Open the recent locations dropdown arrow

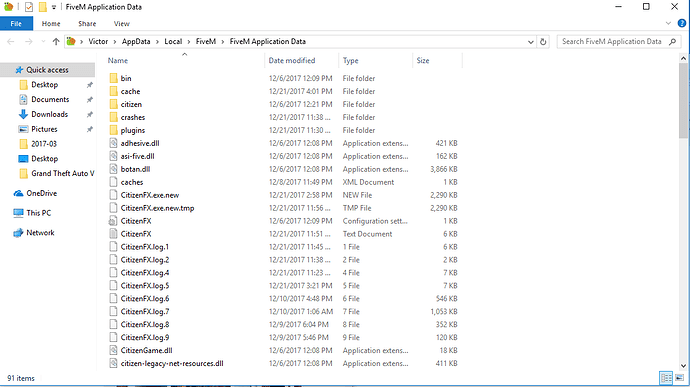click(43, 41)
